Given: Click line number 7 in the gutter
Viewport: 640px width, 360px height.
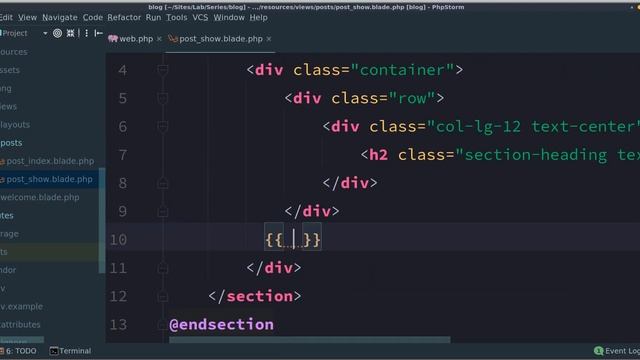Looking at the screenshot, I should click(122, 155).
